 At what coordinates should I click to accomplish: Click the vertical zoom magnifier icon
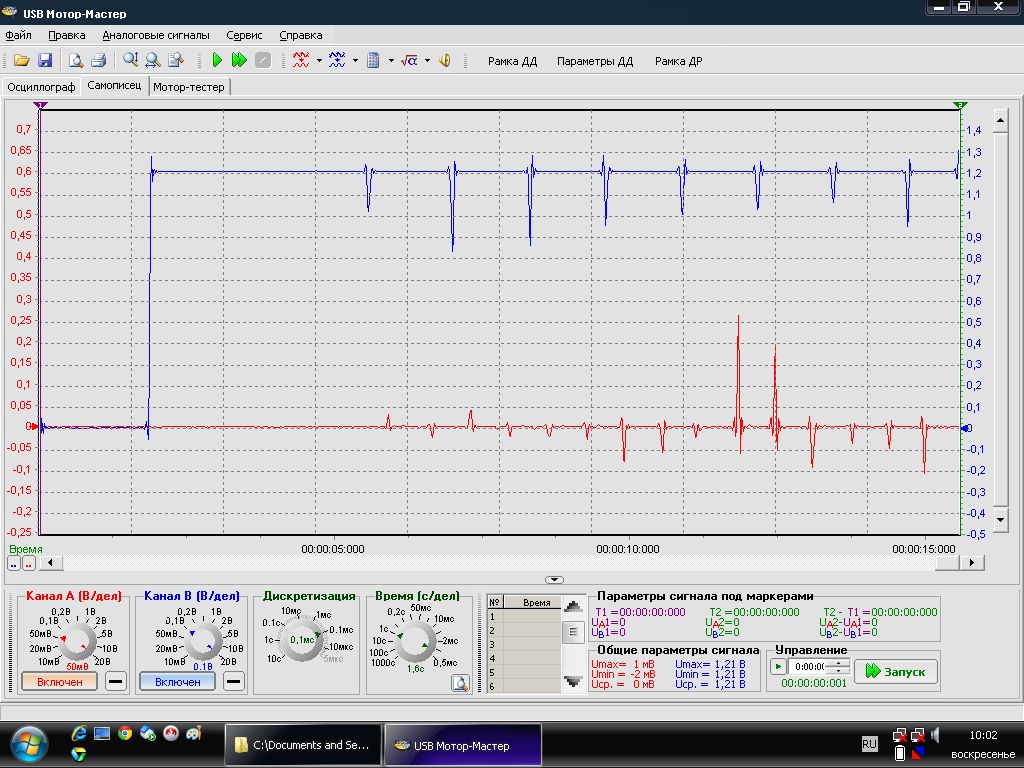131,61
